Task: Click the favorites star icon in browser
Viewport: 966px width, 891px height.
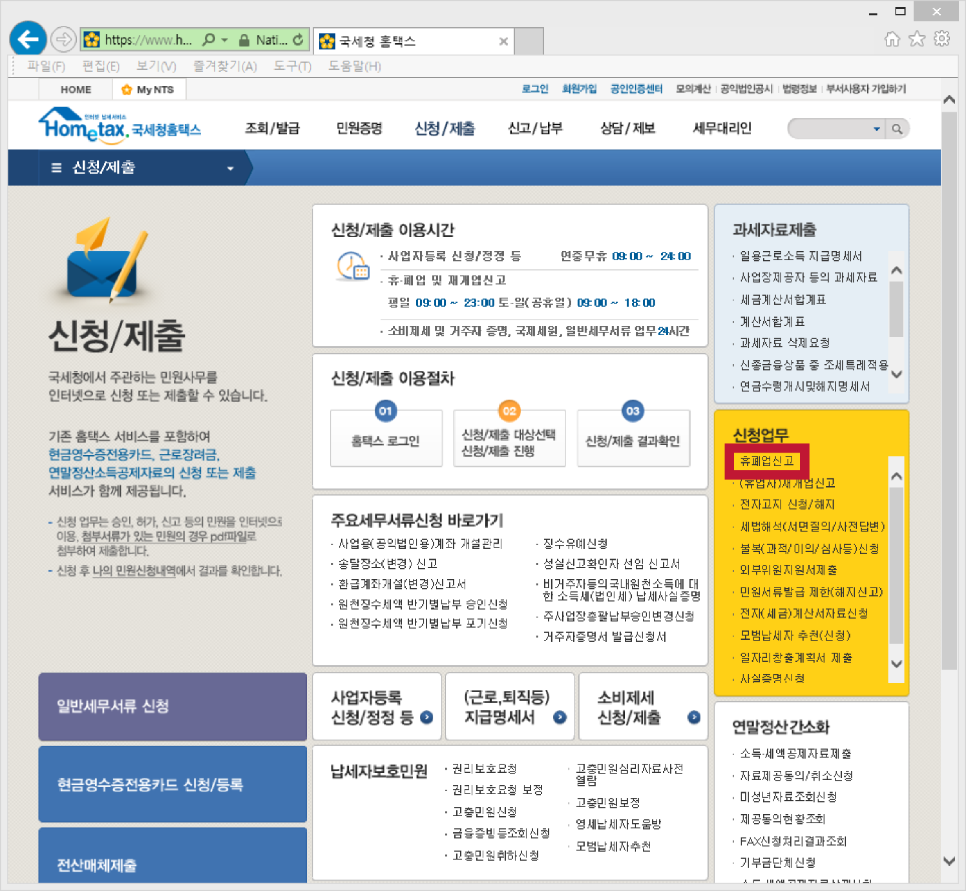Action: click(x=917, y=39)
